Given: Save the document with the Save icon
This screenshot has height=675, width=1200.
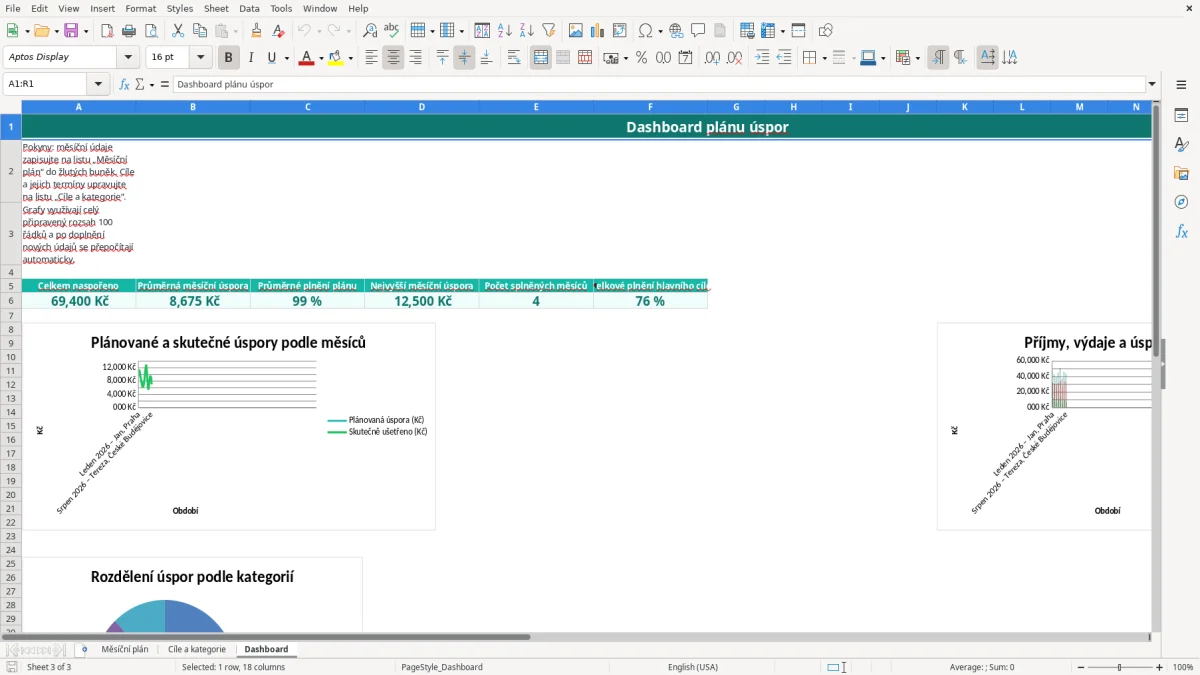Looking at the screenshot, I should click(x=71, y=31).
